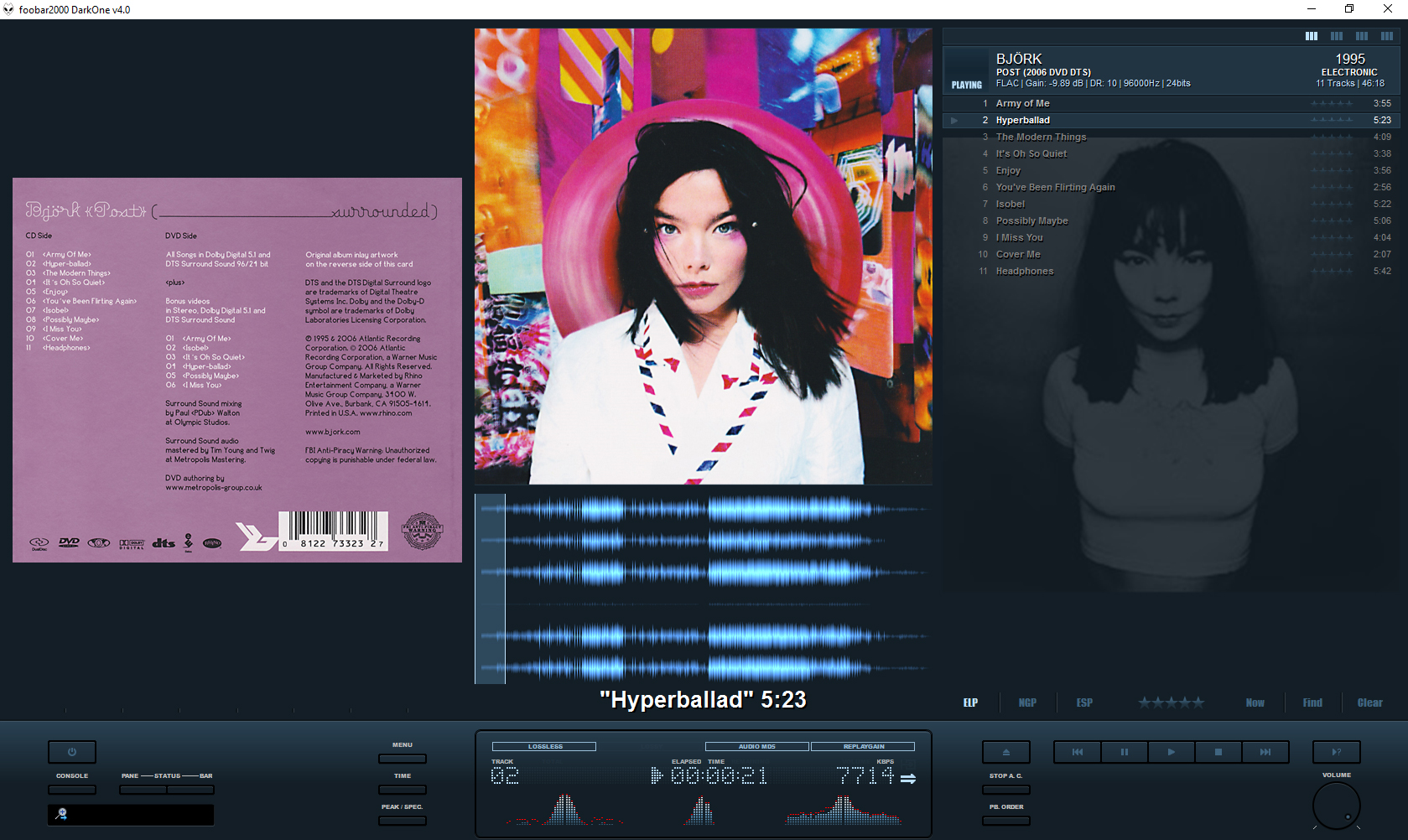Toggle the STOP A. C. button
This screenshot has height=840, width=1408.
[1005, 790]
